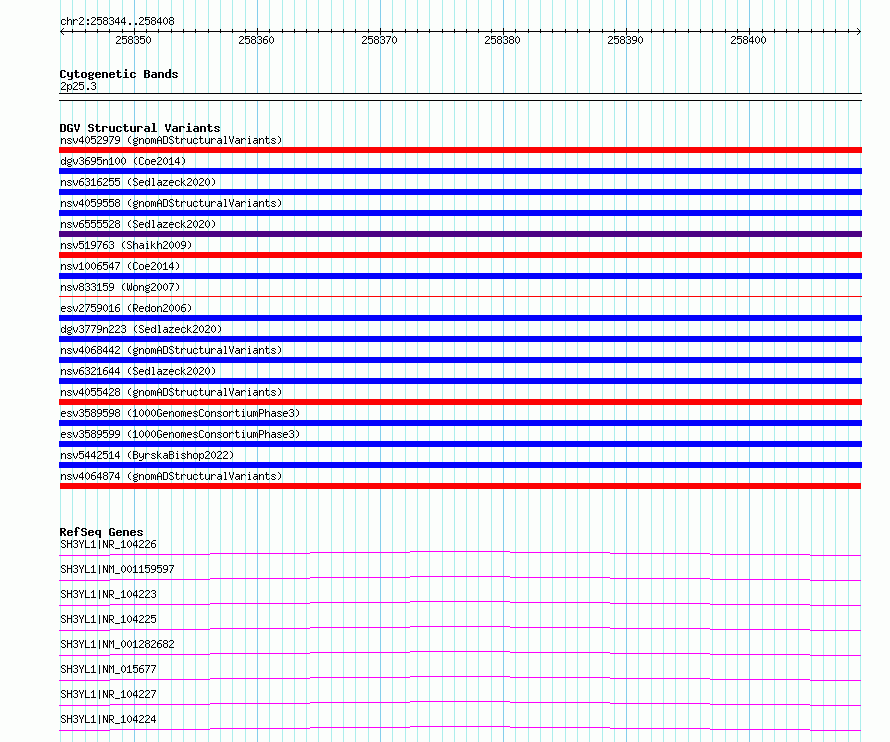Open transcript SH3YL1|NM_001159597
The width and height of the screenshot is (890, 742).
tap(117, 569)
